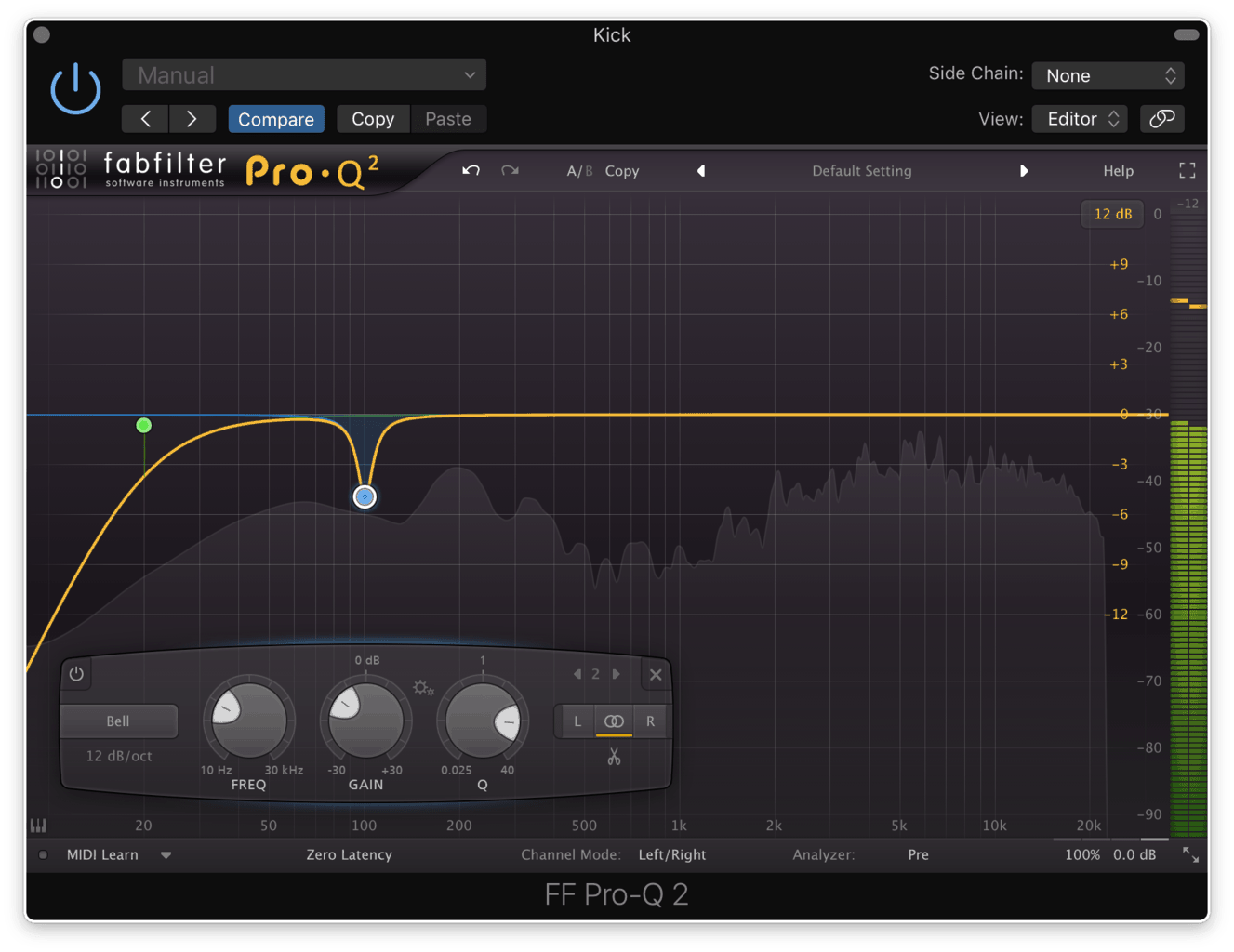This screenshot has width=1234, height=952.
Task: Open the Zero Latency processing mode menu
Action: [349, 854]
